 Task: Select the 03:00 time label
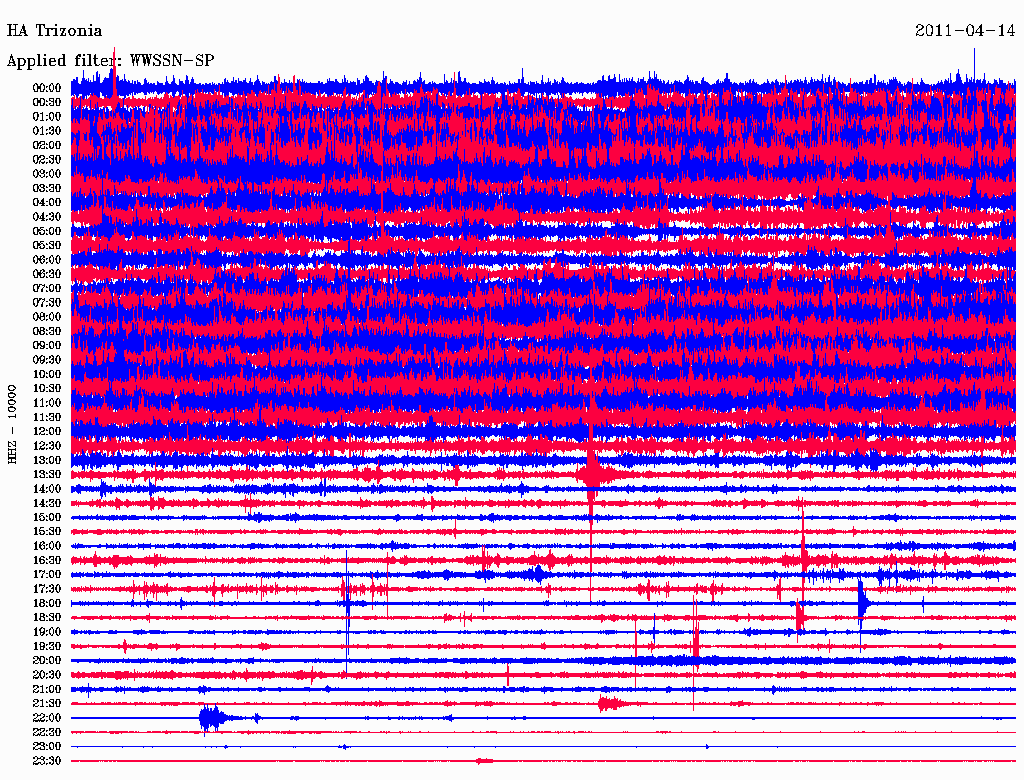coord(47,174)
